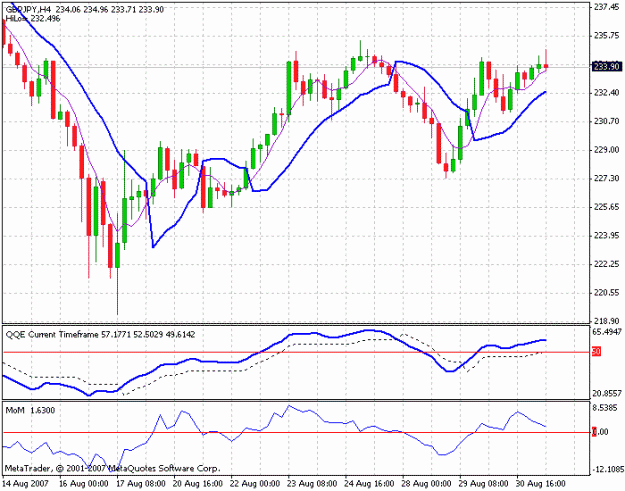Click the 225.65 price scale label

607,207
